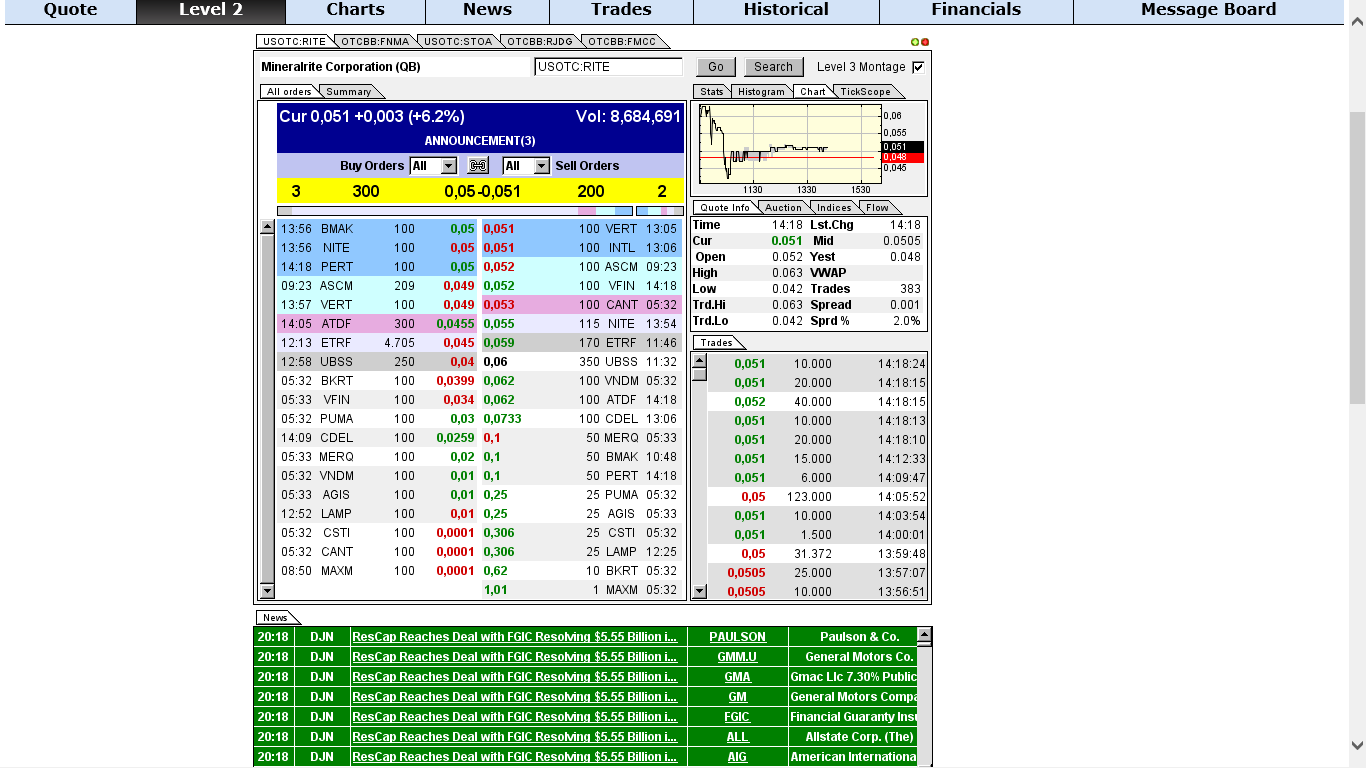Select the ETRF buy order with 4.705 shares
The width and height of the screenshot is (1366, 768).
click(378, 343)
